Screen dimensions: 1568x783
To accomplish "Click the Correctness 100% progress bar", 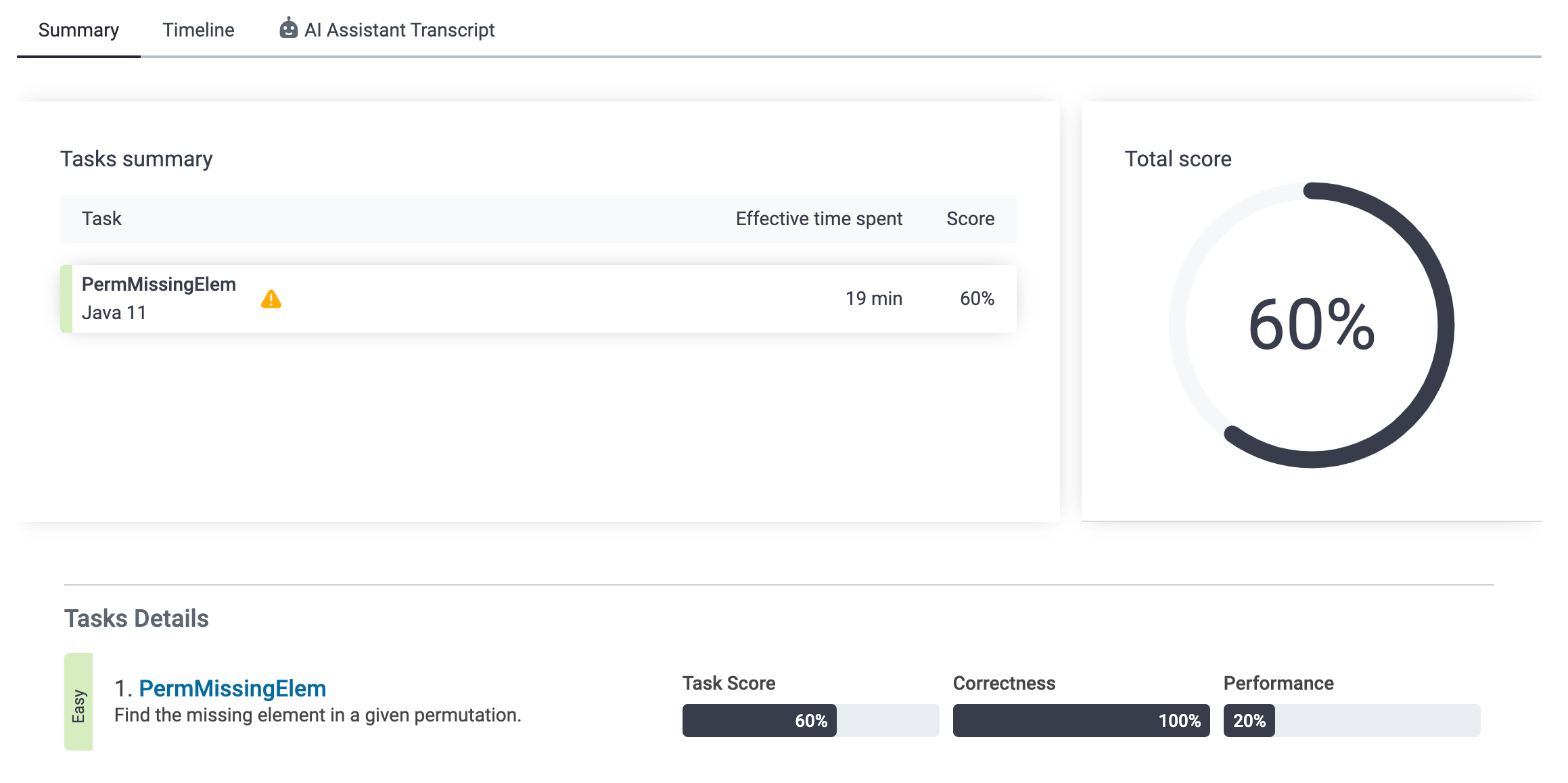I will 1081,720.
